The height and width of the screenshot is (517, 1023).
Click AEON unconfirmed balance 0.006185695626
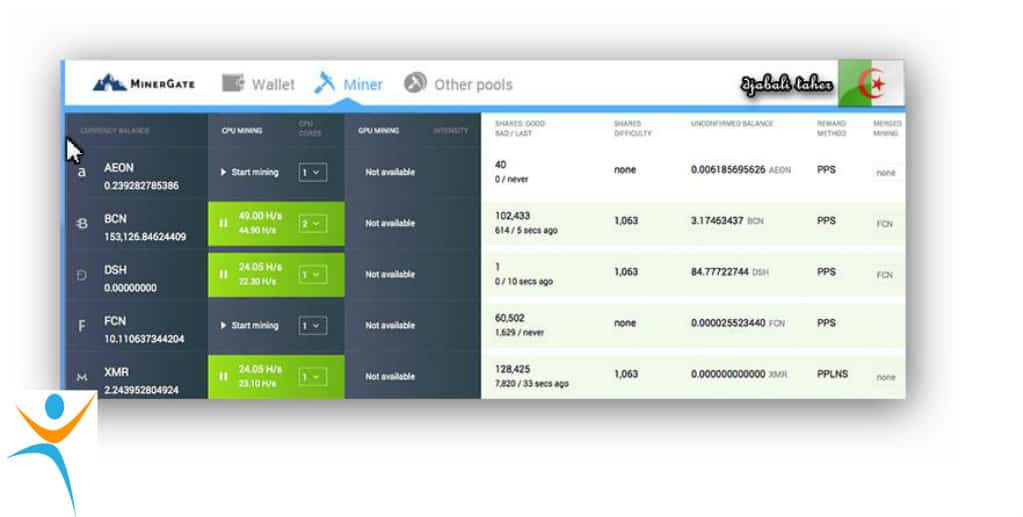coord(727,170)
